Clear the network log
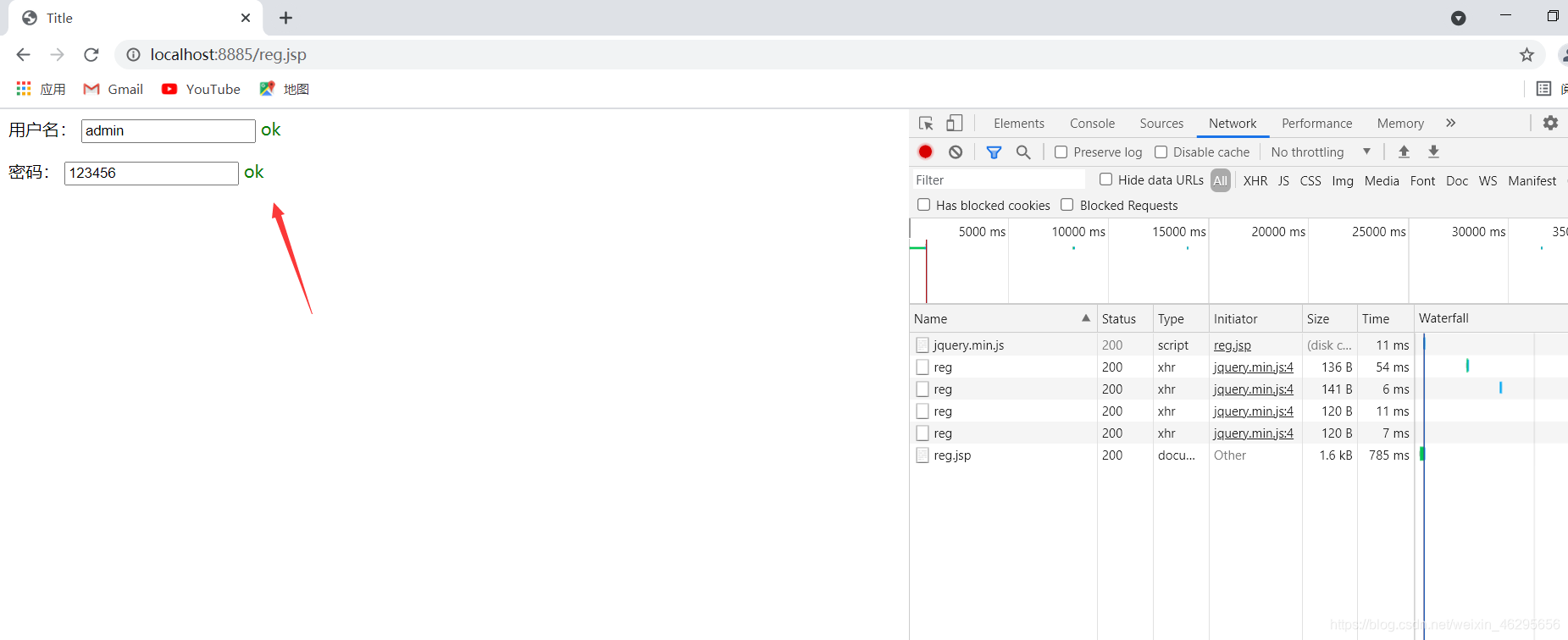Screen dimensions: 1568x640 [x=956, y=152]
